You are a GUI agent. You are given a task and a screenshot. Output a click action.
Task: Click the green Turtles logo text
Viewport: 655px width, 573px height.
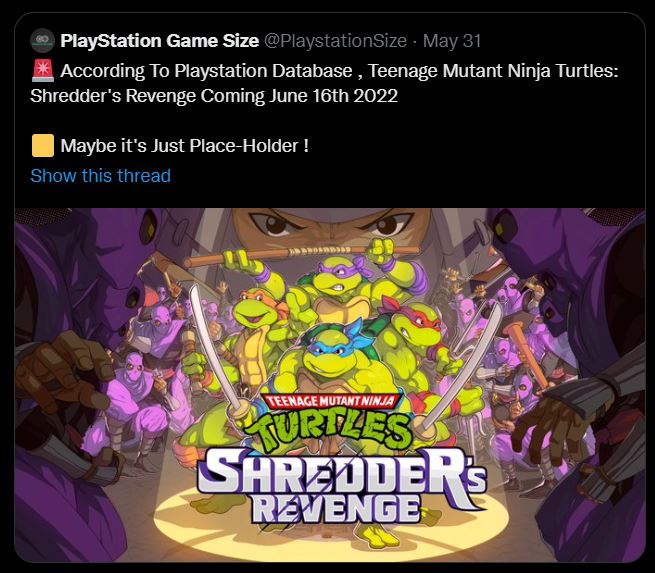pos(329,431)
